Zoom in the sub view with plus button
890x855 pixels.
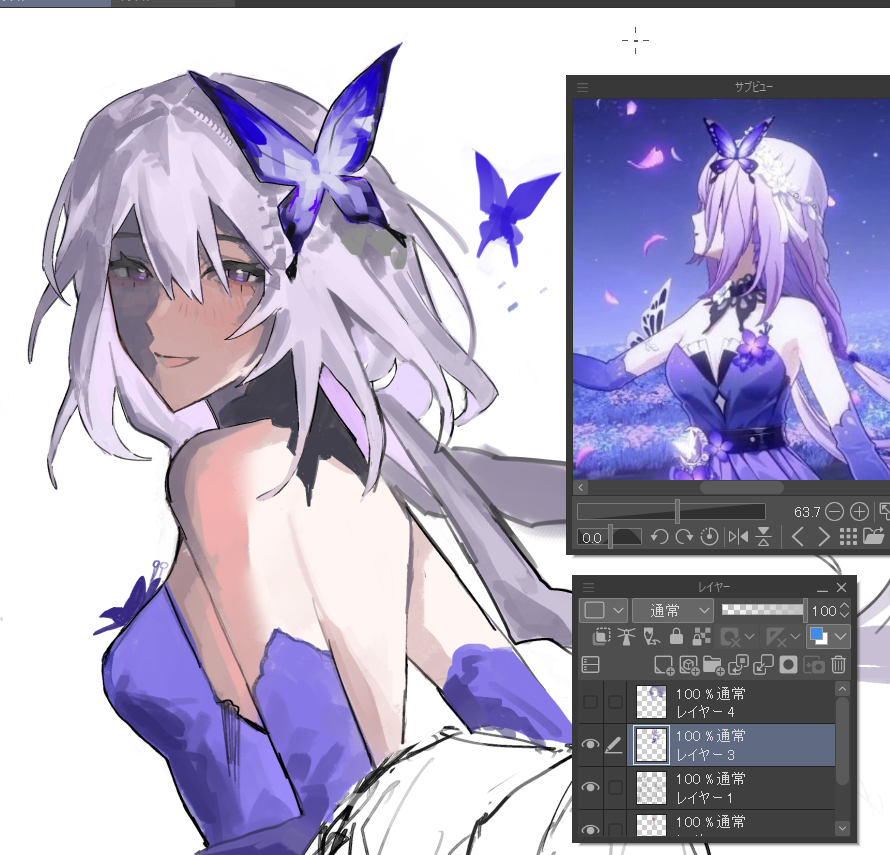858,511
